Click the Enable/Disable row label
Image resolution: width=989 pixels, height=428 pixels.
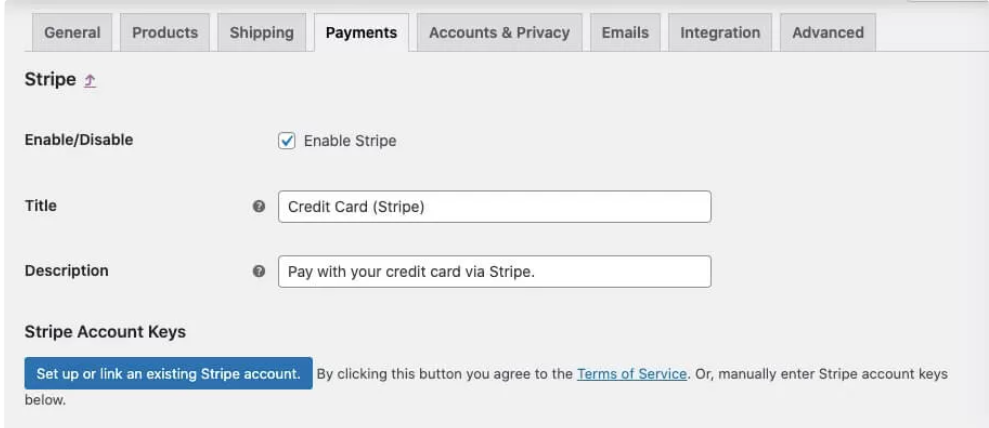78,140
